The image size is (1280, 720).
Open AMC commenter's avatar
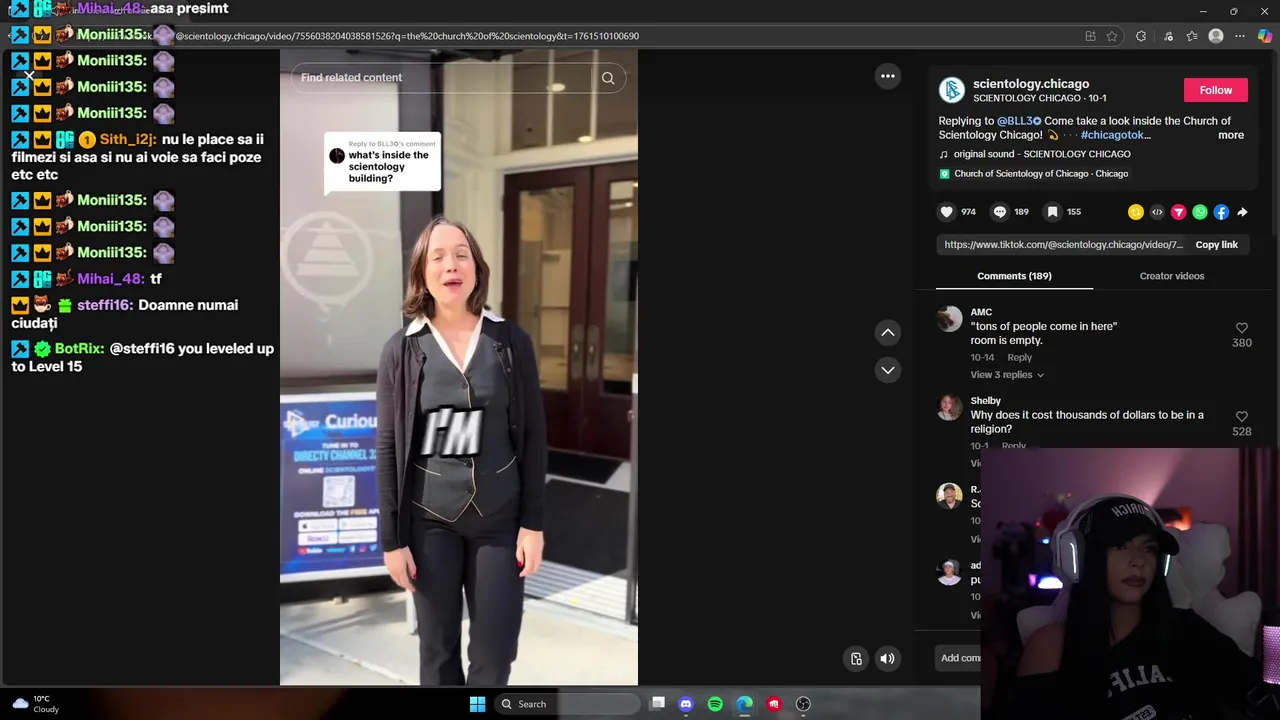click(949, 319)
